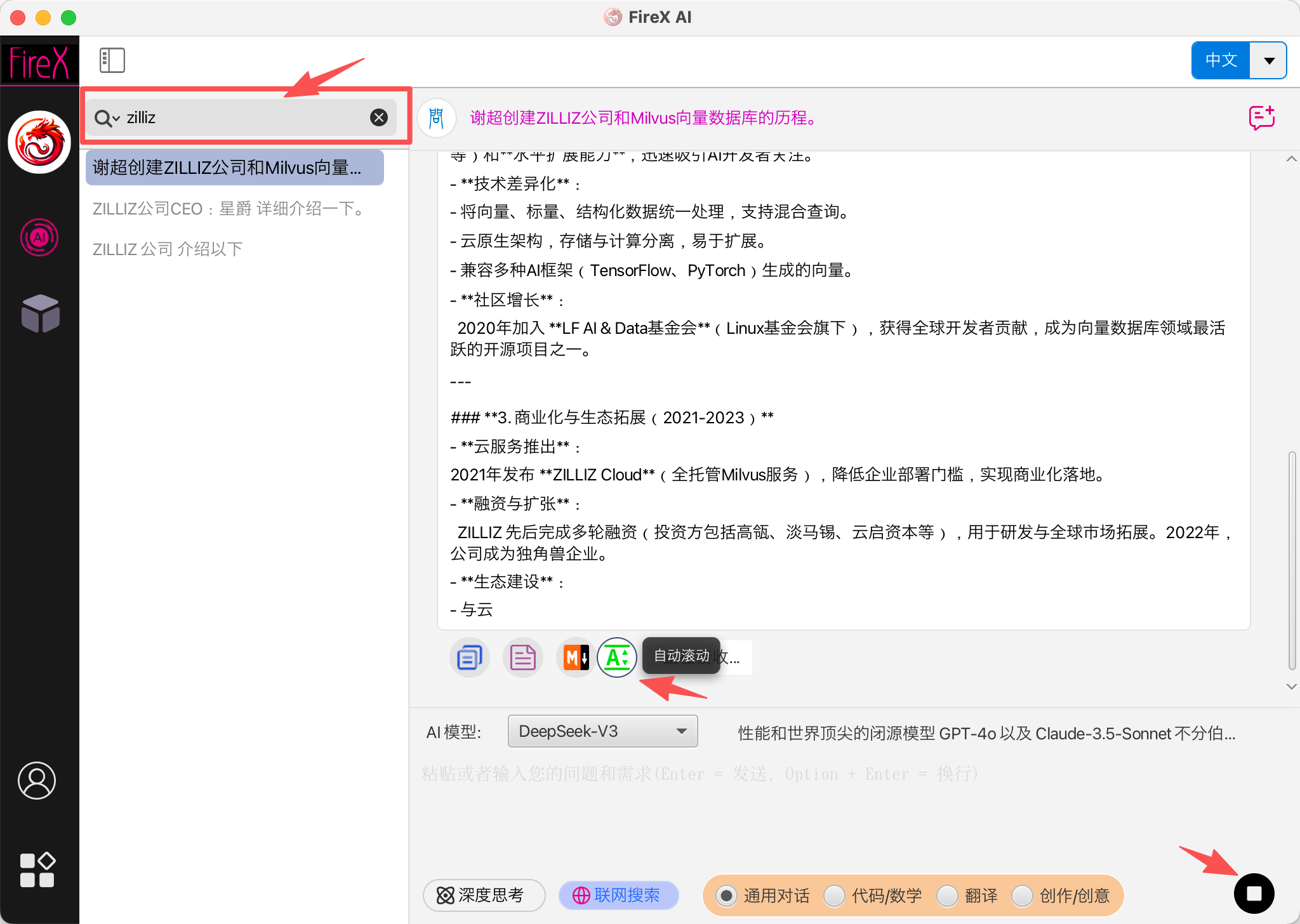Select the dragon logo in the sidebar
Image resolution: width=1300 pixels, height=924 pixels.
pos(39,143)
